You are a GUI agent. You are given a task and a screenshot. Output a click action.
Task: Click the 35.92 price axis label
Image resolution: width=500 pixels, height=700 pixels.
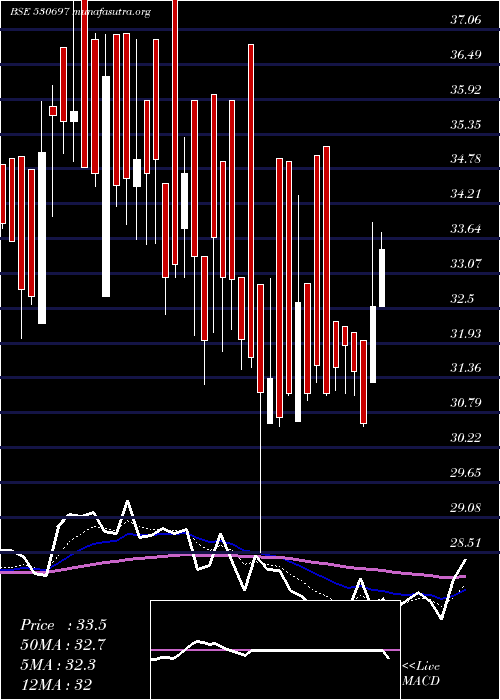pyautogui.click(x=466, y=89)
